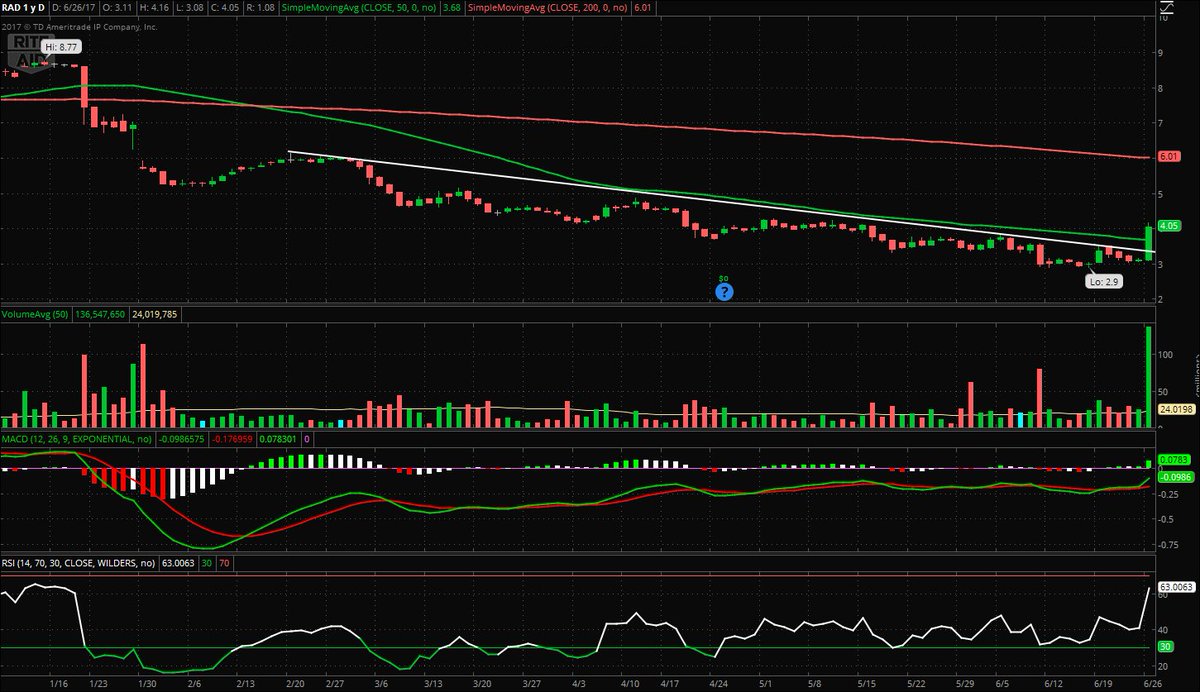Click the red 6.01 price axis bubble
Viewport: 1200px width, 692px height.
(x=1168, y=157)
